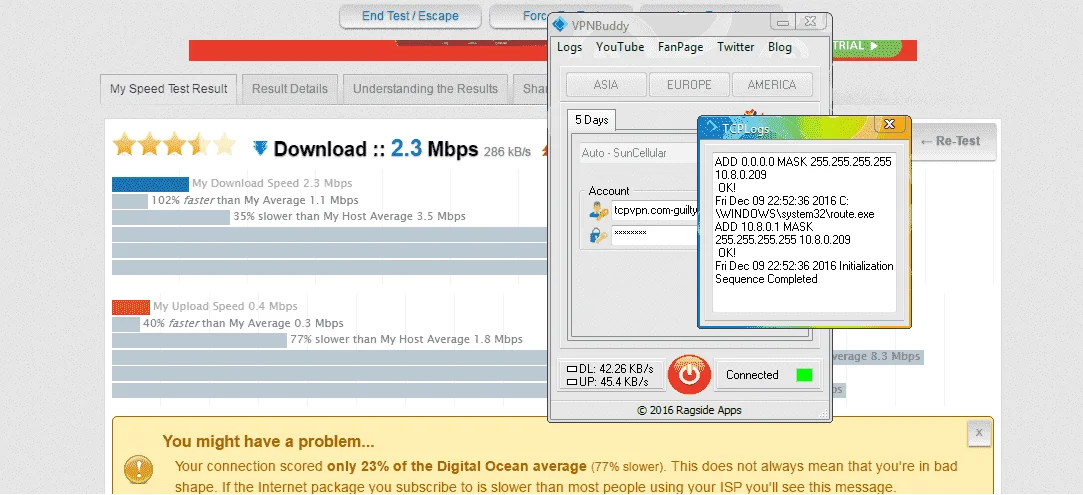The image size is (1083, 495).
Task: Click the EUROPE region button
Action: coord(689,85)
